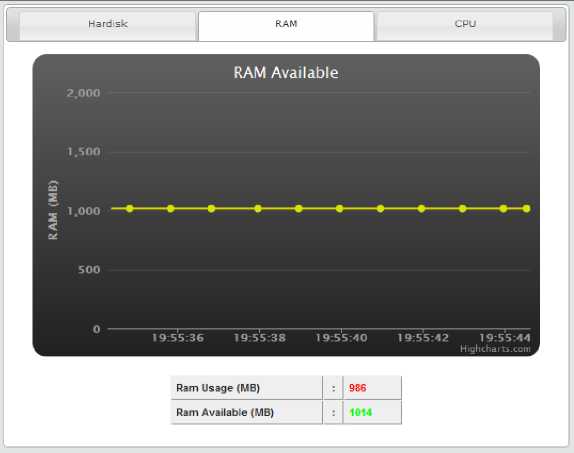
Task: Click the red 986 RAM usage value
Action: tap(358, 388)
